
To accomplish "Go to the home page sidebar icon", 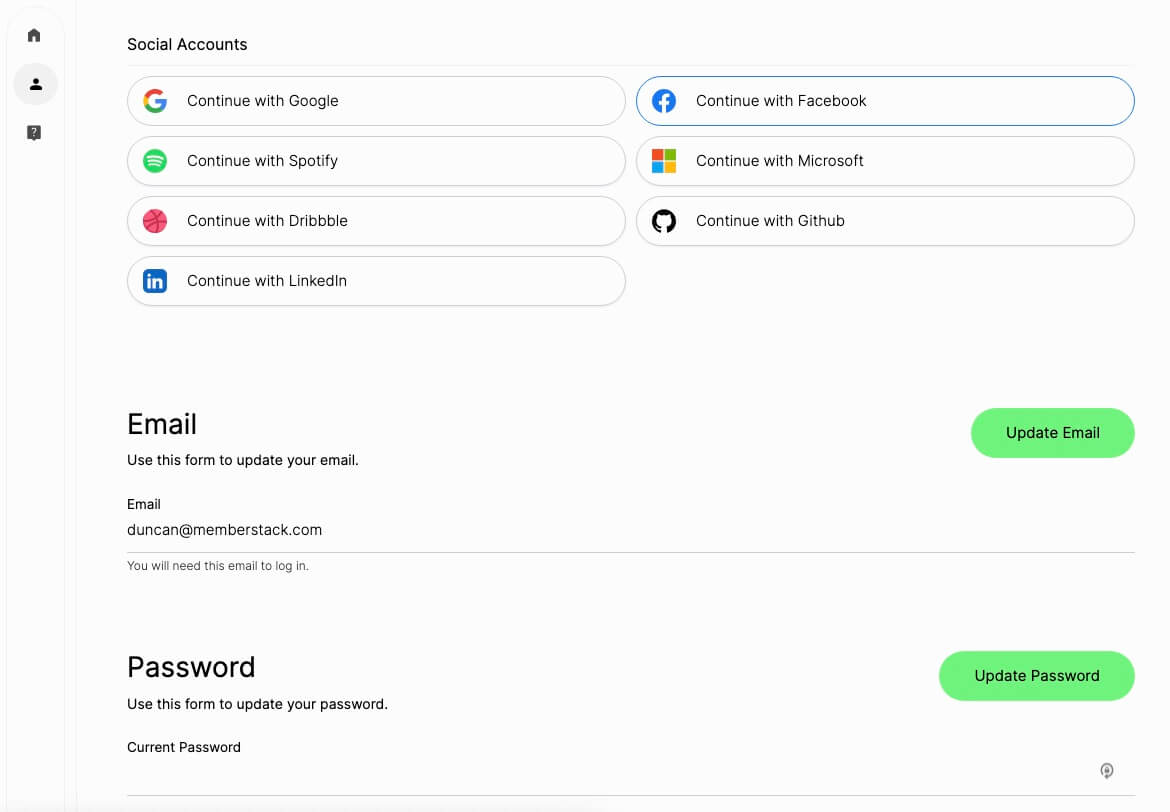I will point(35,36).
